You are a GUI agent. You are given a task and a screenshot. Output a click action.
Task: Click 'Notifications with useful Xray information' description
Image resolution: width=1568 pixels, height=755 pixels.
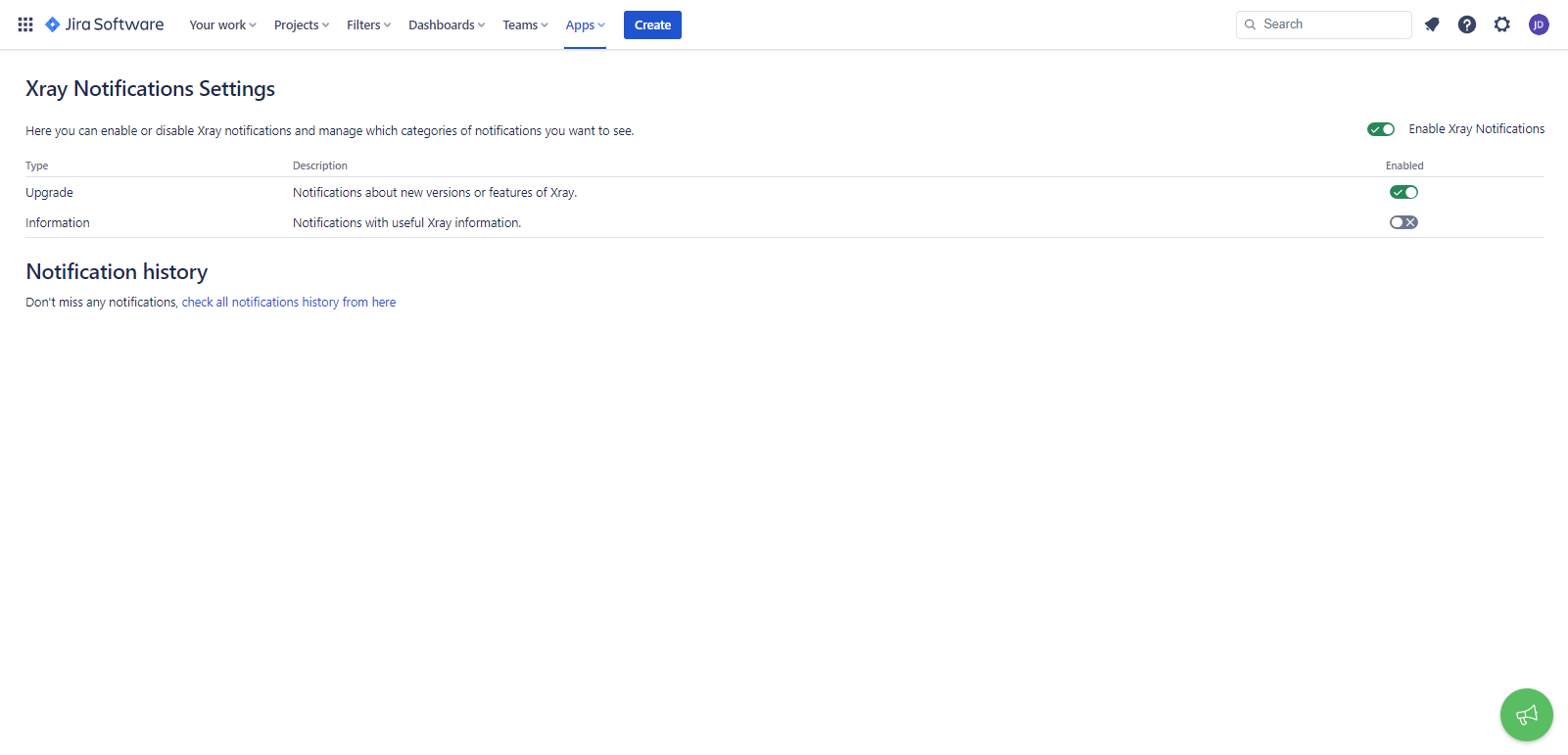coord(406,223)
